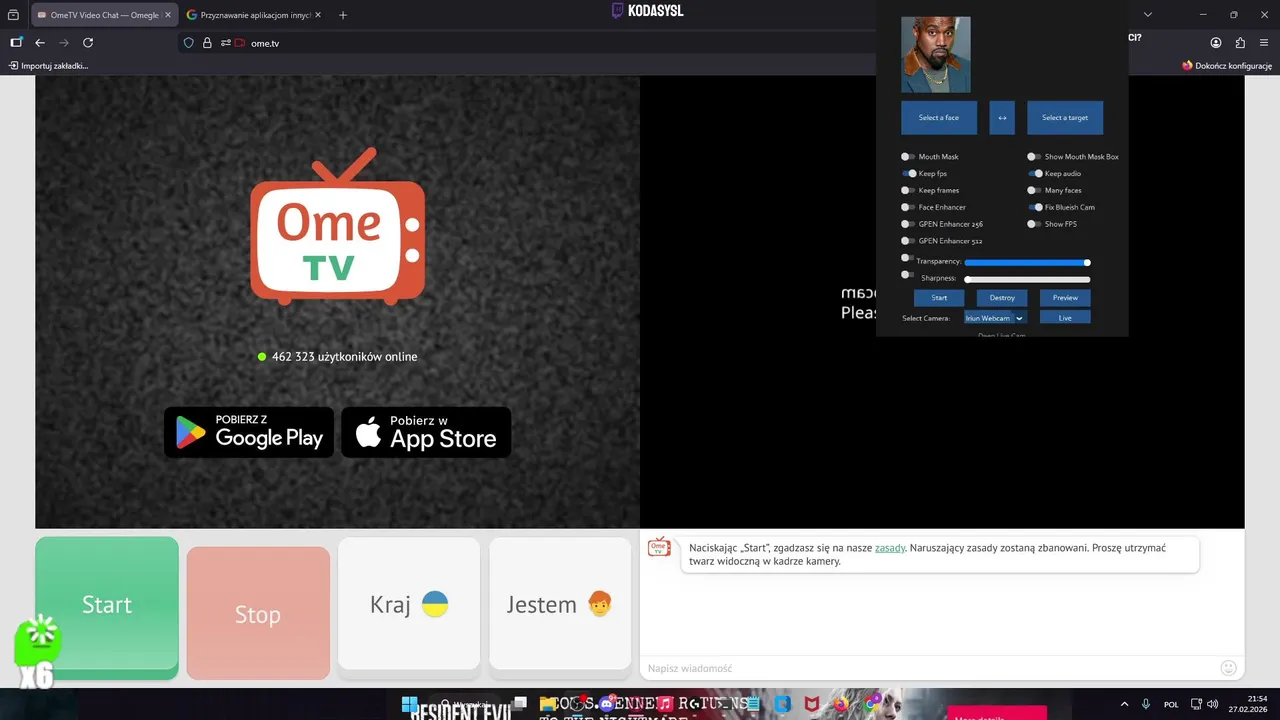Open Firefox taskbar icon
Viewport: 1280px width, 720px height.
click(x=842, y=704)
